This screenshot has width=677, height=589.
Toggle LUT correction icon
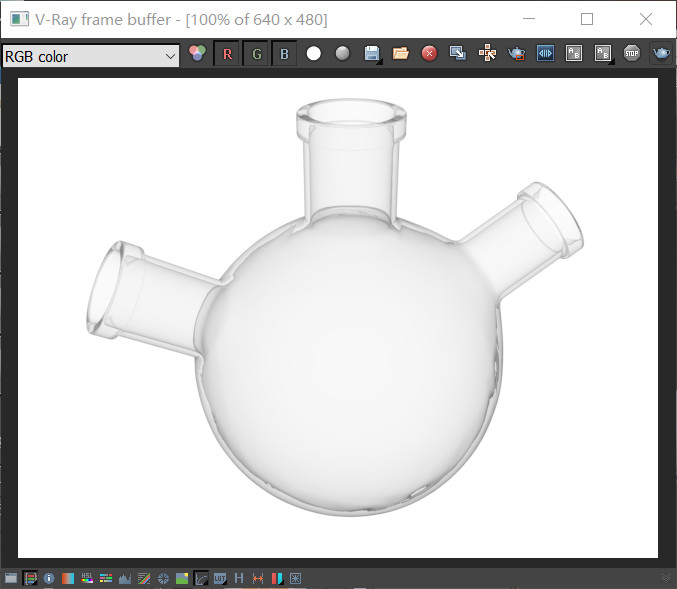coord(220,578)
